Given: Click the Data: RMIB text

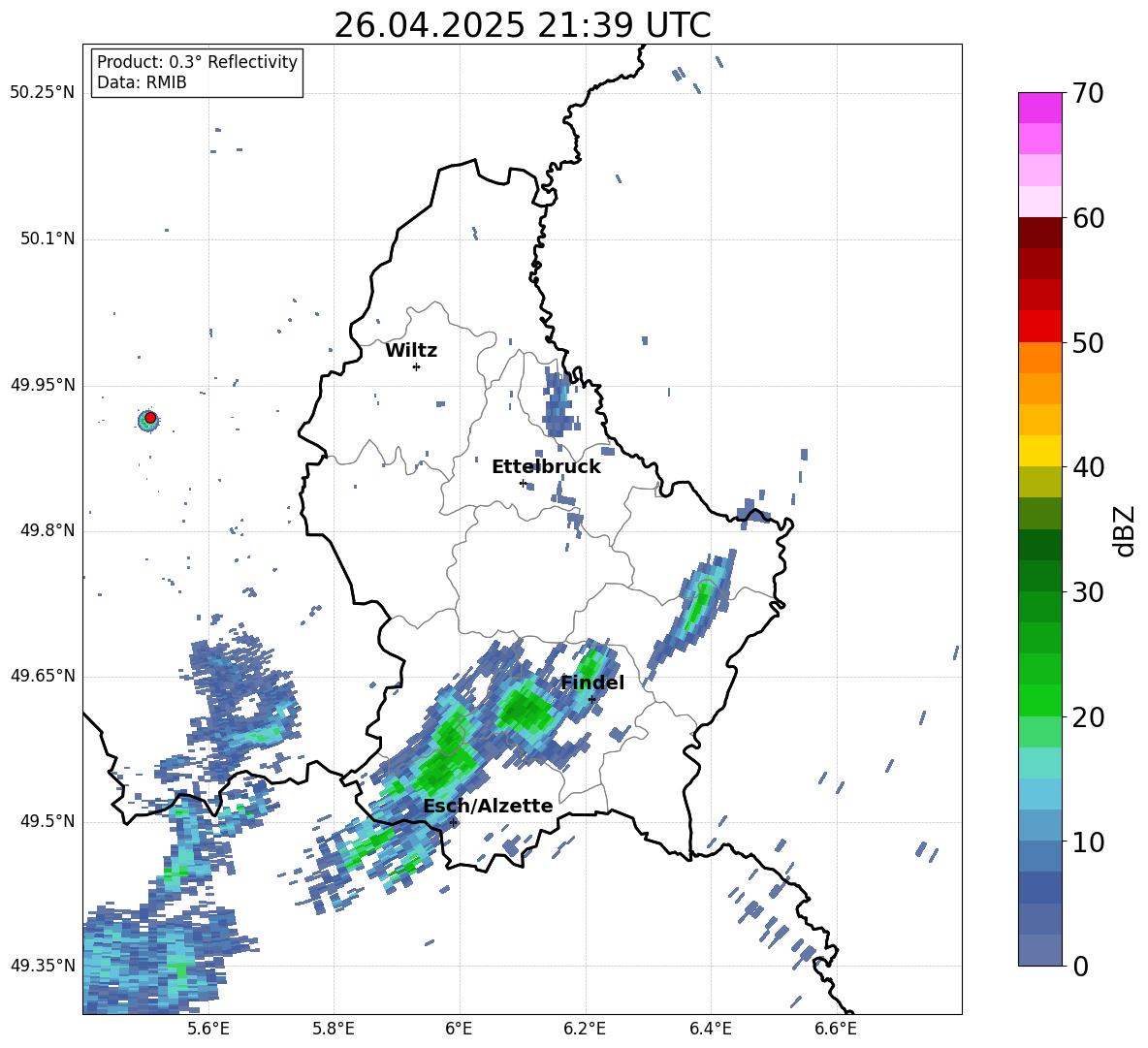Looking at the screenshot, I should point(142,82).
